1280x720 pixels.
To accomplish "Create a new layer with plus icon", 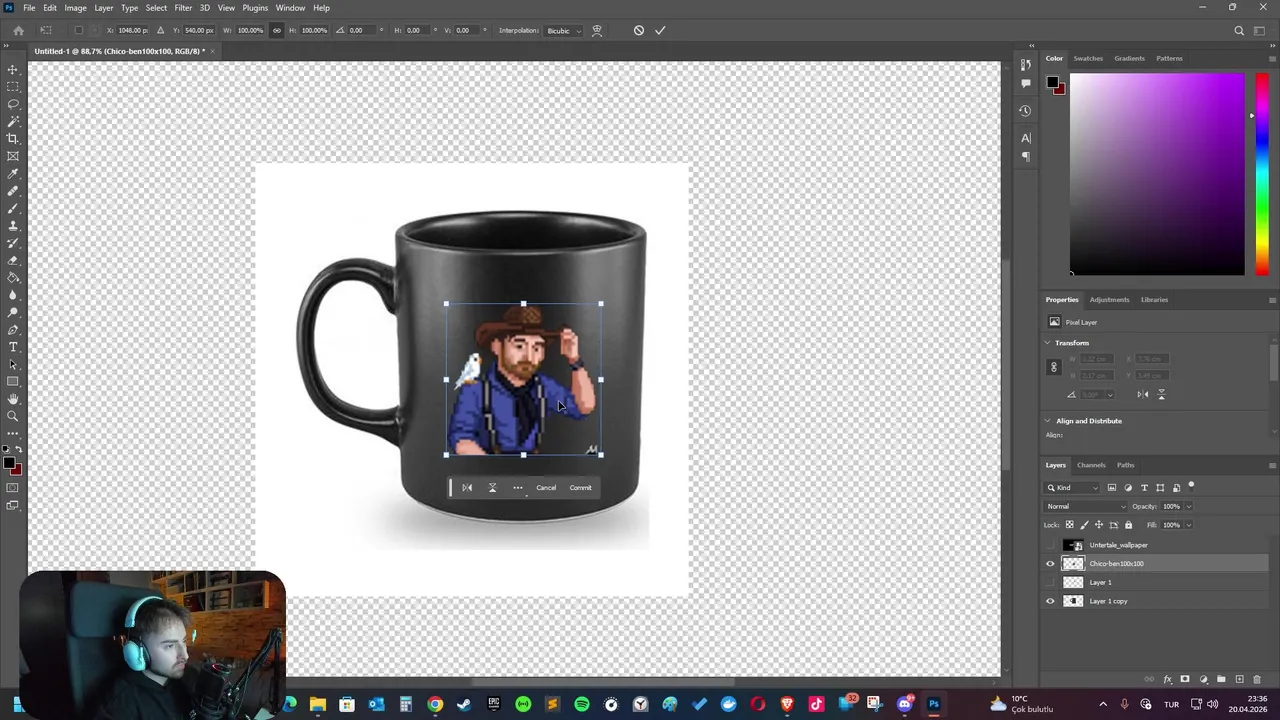I will point(1239,680).
